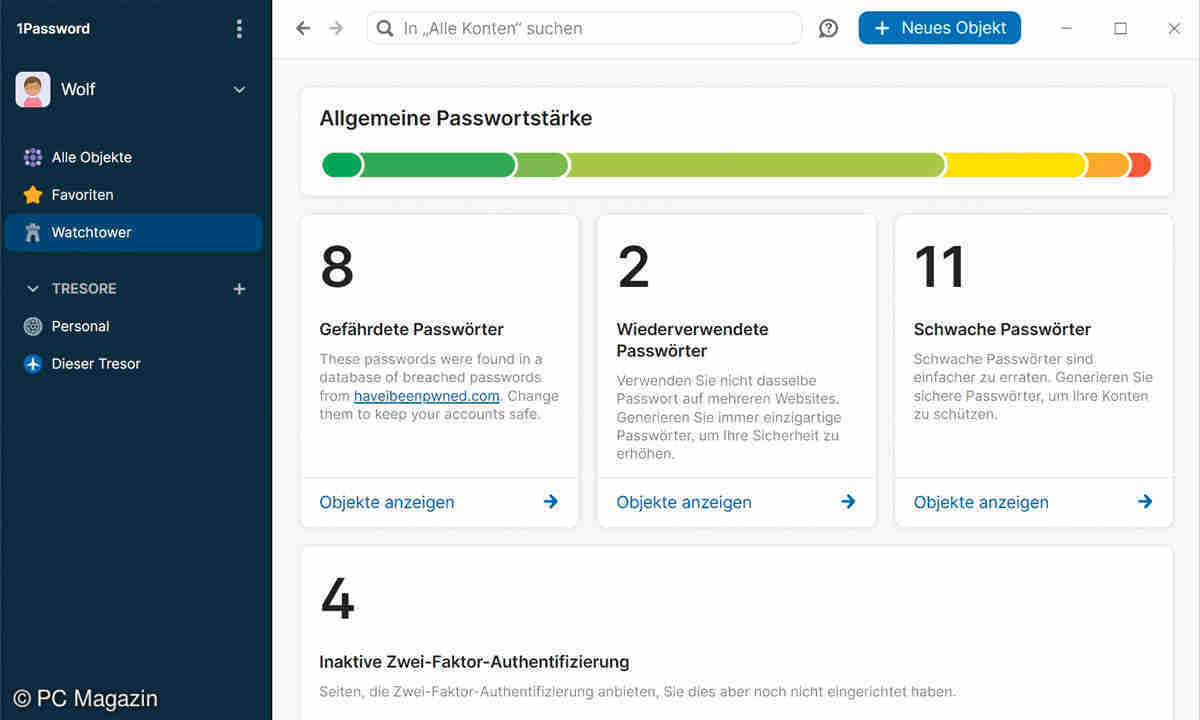This screenshot has height=720, width=1200.
Task: Click the arrow in Schwache Passwörter card
Action: pos(1145,502)
